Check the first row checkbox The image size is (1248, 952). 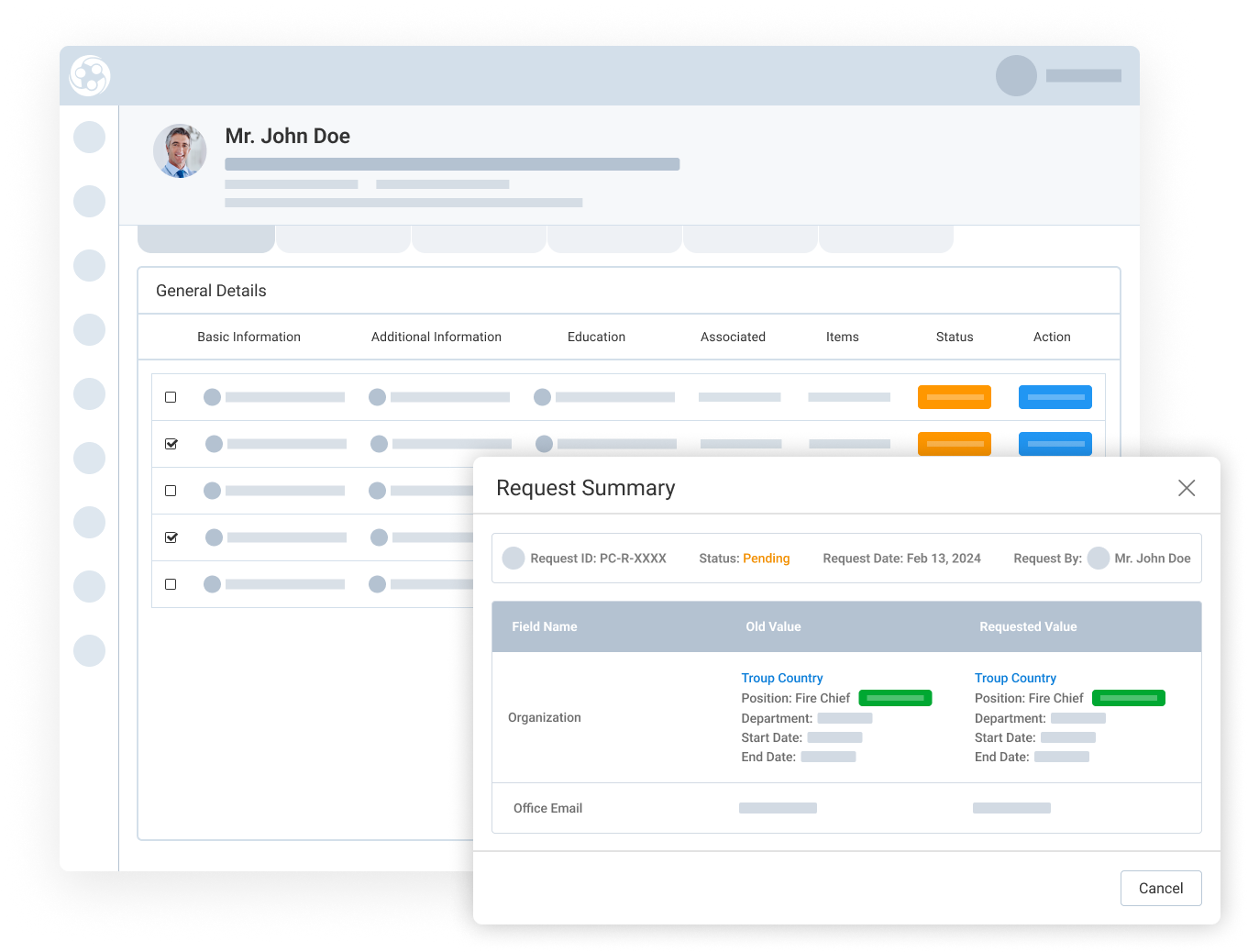171,397
